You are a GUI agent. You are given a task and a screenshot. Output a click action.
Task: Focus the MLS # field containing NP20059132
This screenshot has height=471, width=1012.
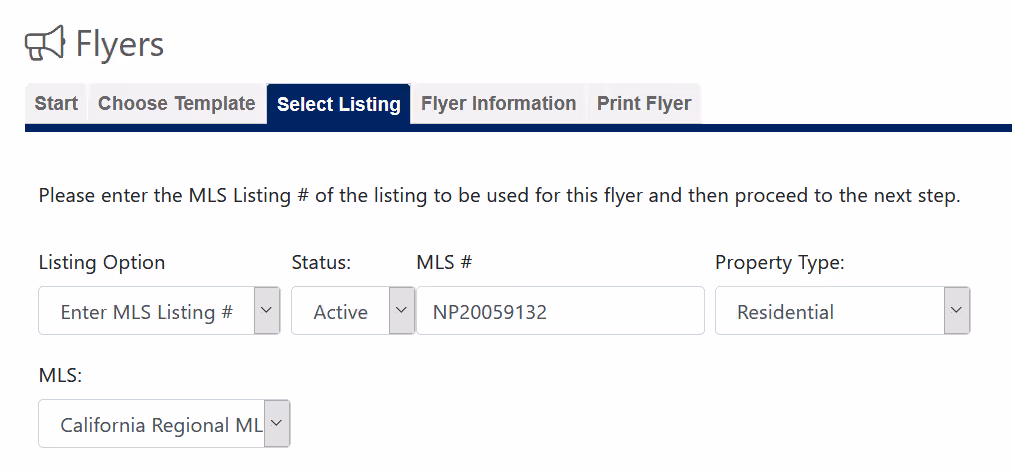click(560, 311)
